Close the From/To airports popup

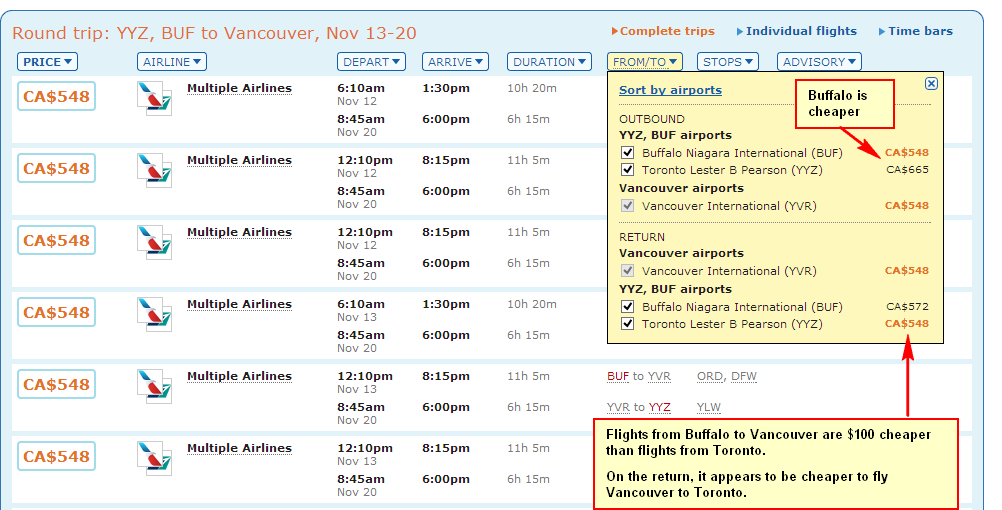click(931, 83)
